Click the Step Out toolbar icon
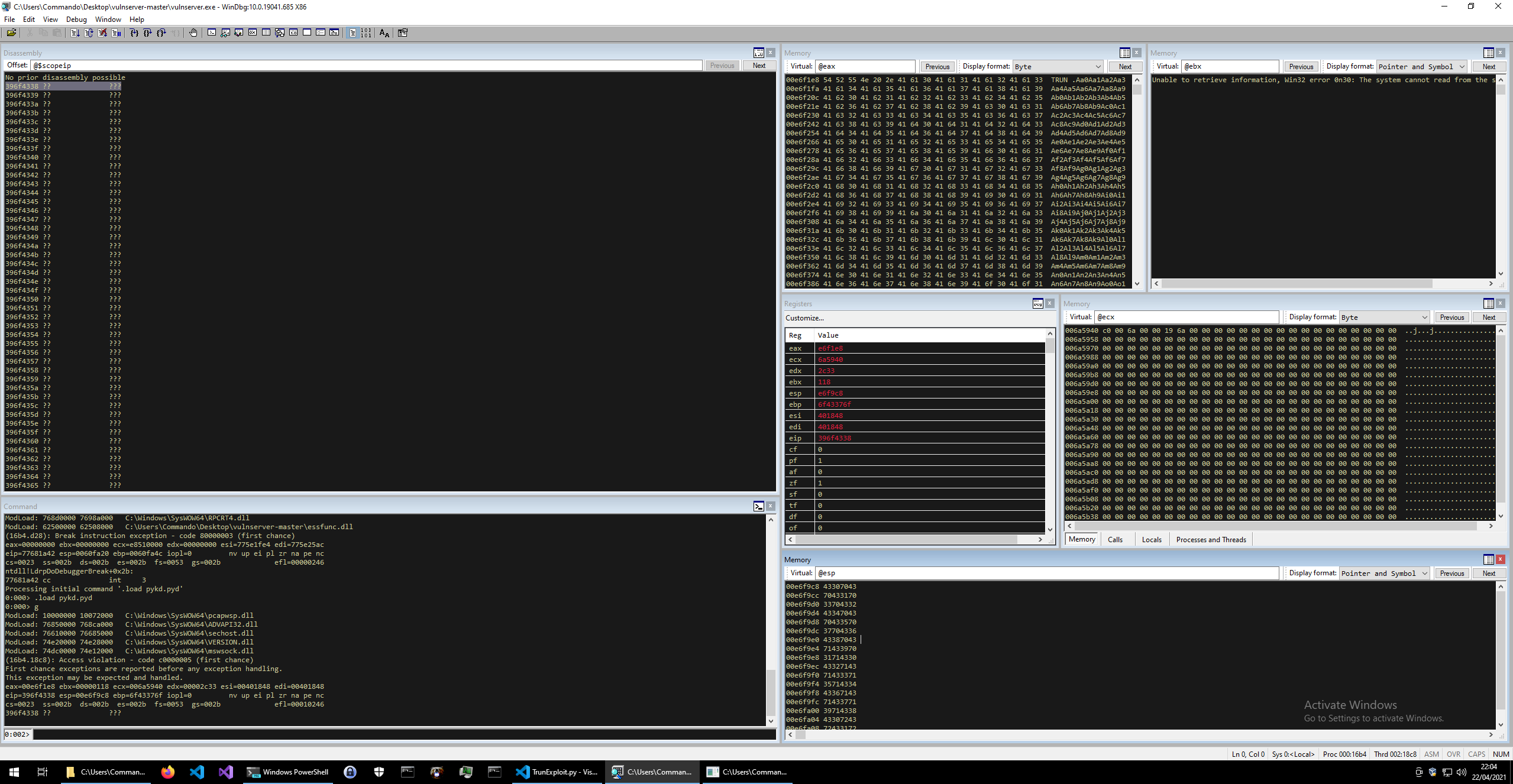 [161, 33]
